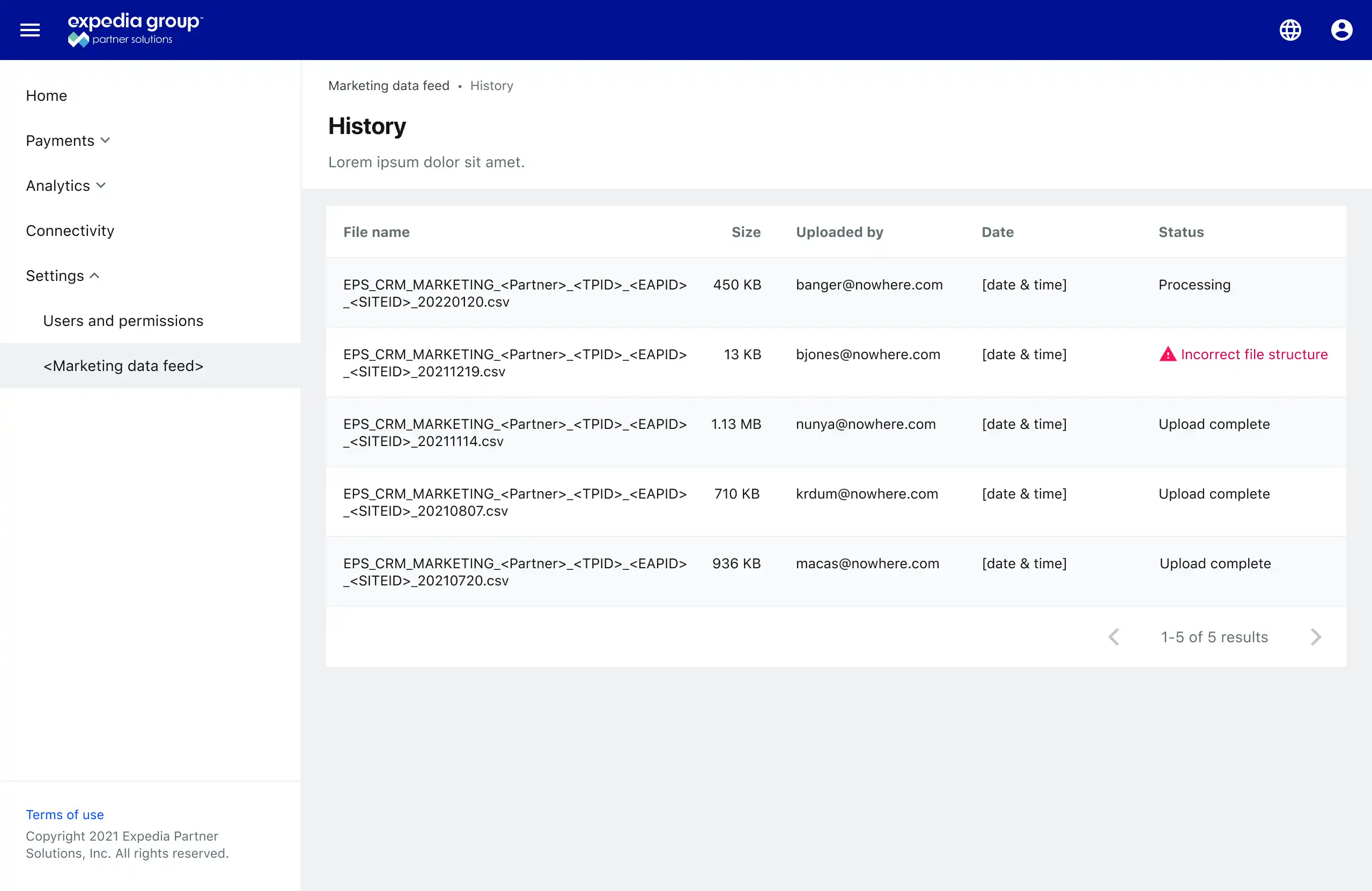This screenshot has height=891, width=1372.
Task: Click the Processing status for top file
Action: (x=1194, y=284)
